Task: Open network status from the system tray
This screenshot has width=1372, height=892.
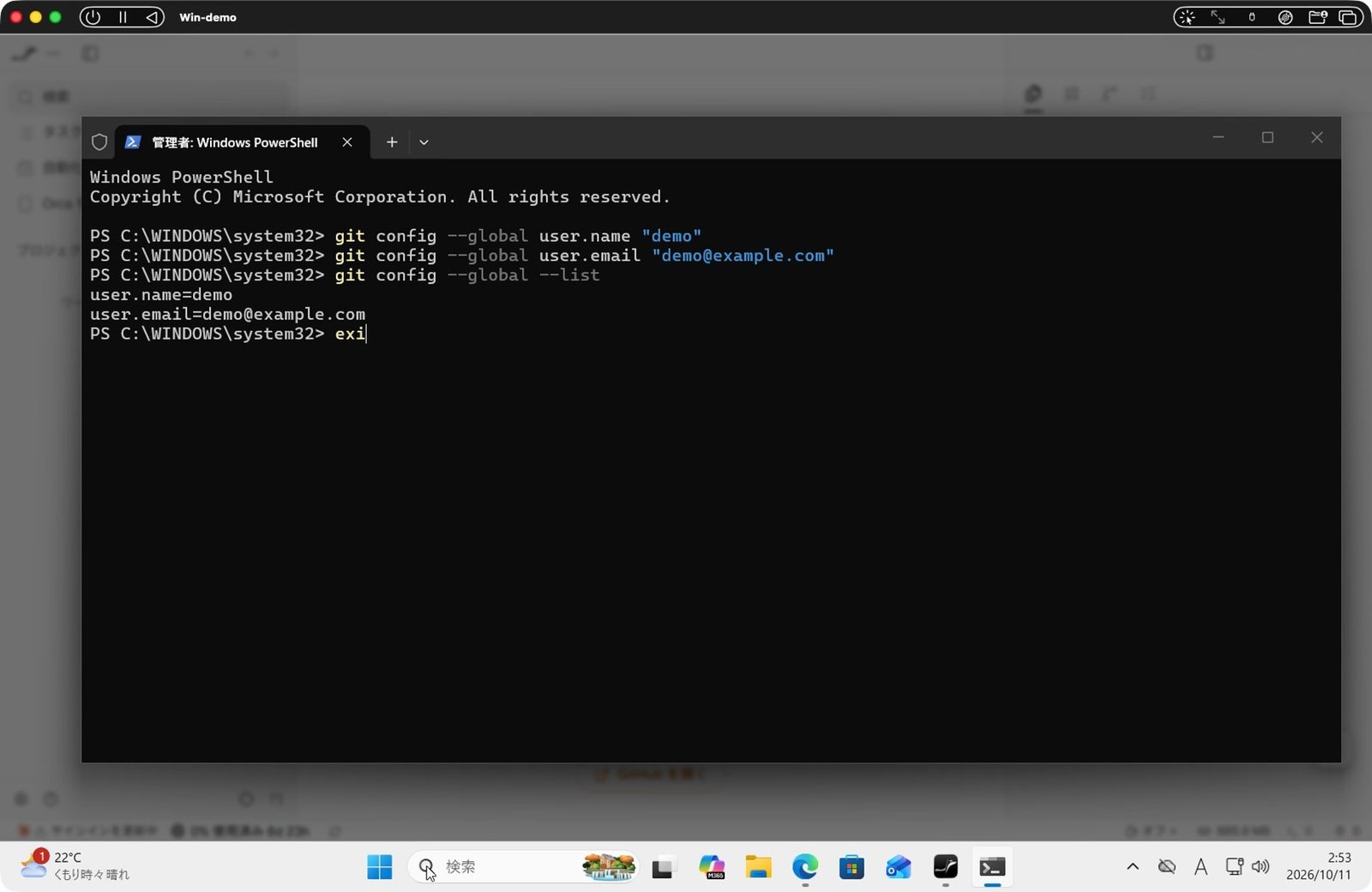Action: click(1234, 866)
